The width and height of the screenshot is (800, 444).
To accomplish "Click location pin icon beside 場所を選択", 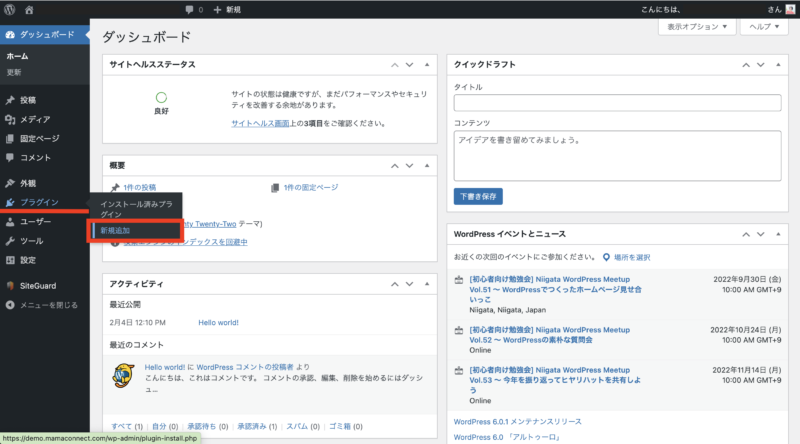I will point(606,257).
